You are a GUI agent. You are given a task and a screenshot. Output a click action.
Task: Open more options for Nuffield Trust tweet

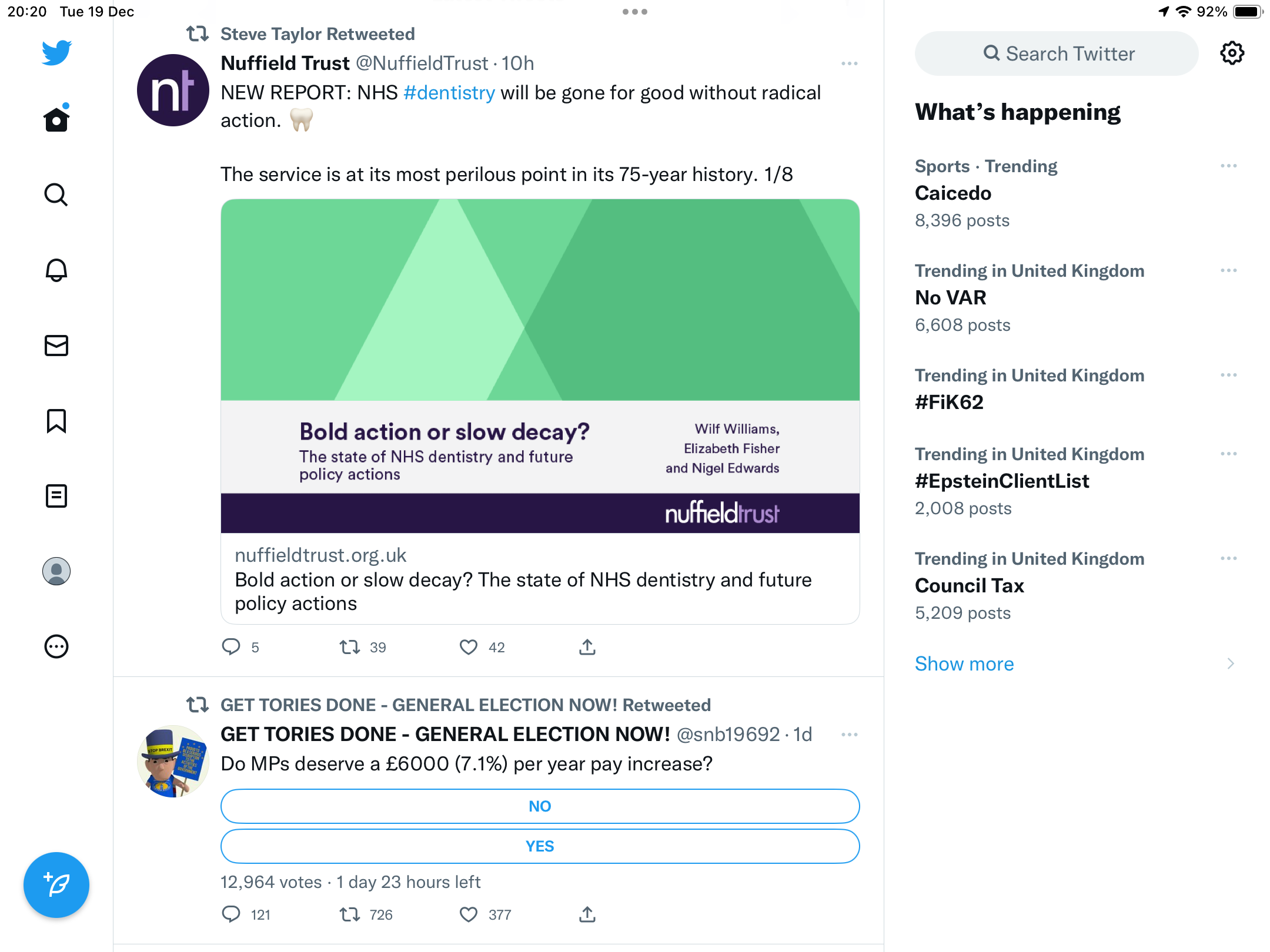[x=850, y=63]
